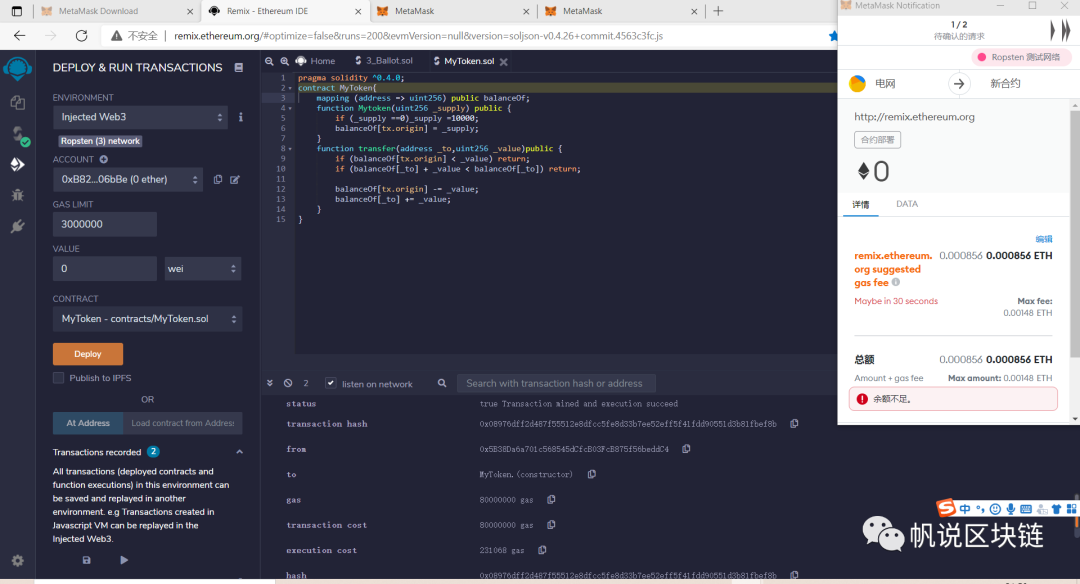Open browser tab actions icon at top-left
The height and width of the screenshot is (584, 1080).
pyautogui.click(x=17, y=11)
